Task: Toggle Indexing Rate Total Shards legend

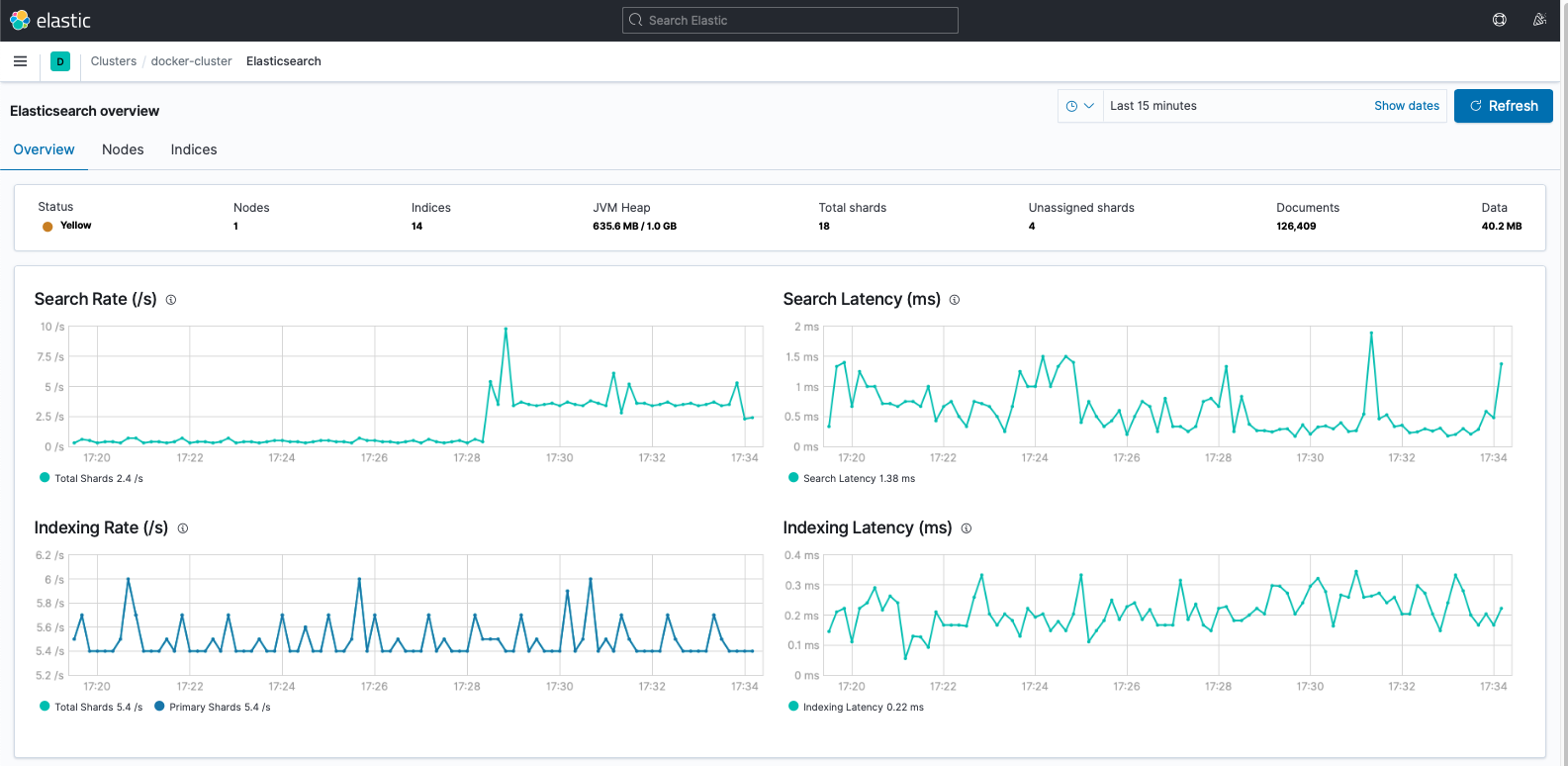Action: [x=91, y=707]
